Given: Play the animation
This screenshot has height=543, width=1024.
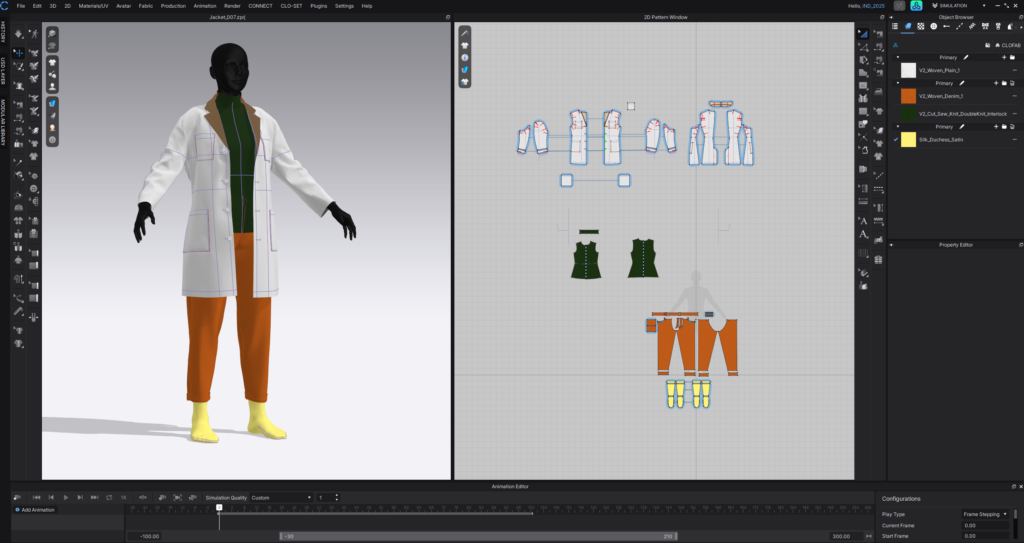Looking at the screenshot, I should pos(65,498).
